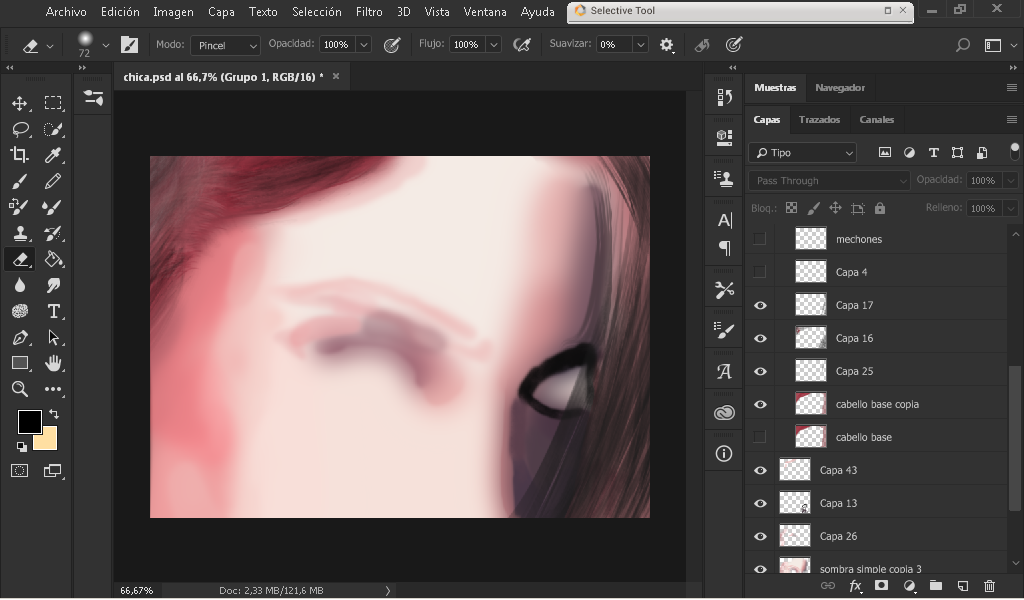Select the Capa 43 layer thumbnail
The image size is (1024, 600).
click(795, 470)
